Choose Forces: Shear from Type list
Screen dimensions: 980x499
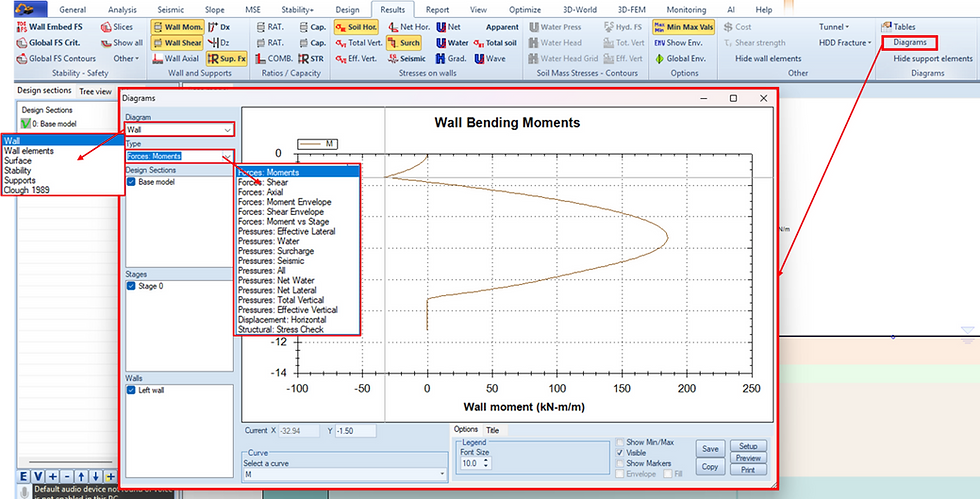pyautogui.click(x=298, y=182)
